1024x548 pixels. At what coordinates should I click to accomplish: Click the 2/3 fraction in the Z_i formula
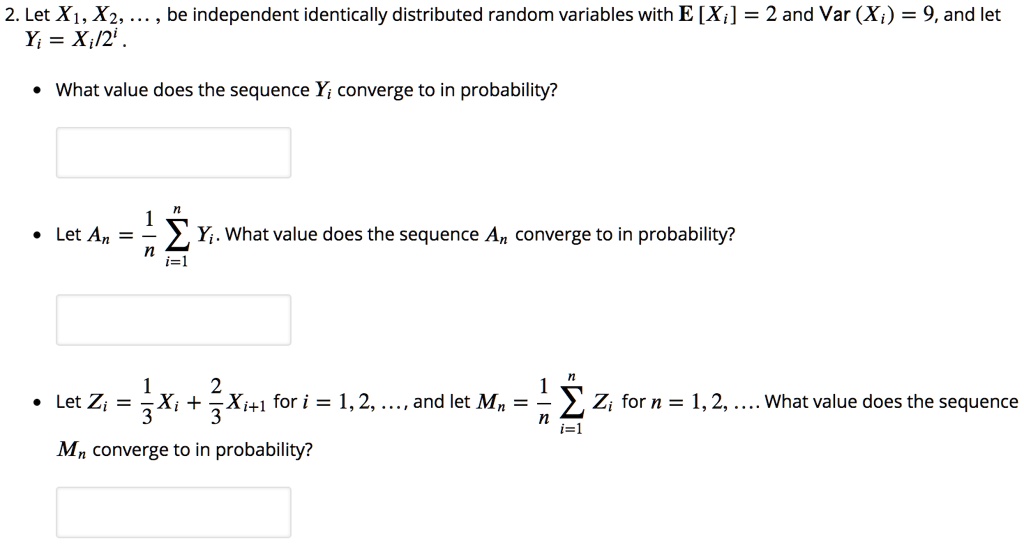coord(216,400)
